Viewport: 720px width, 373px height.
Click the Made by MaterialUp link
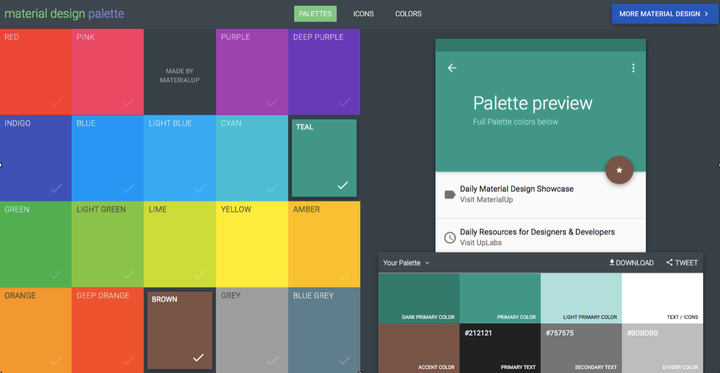click(x=180, y=75)
